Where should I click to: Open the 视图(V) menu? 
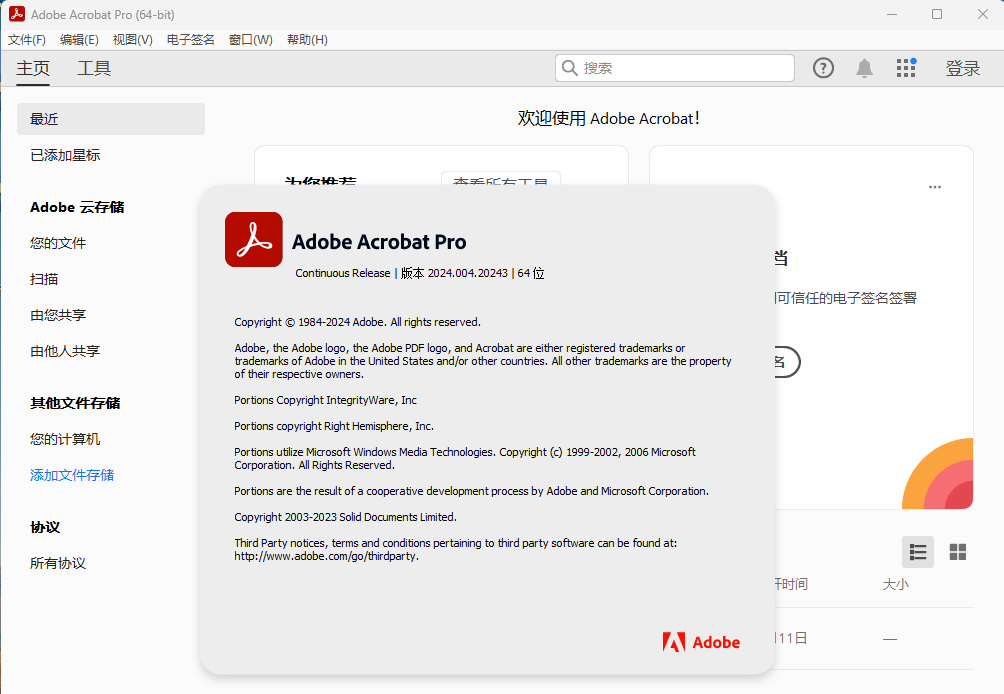coord(133,40)
